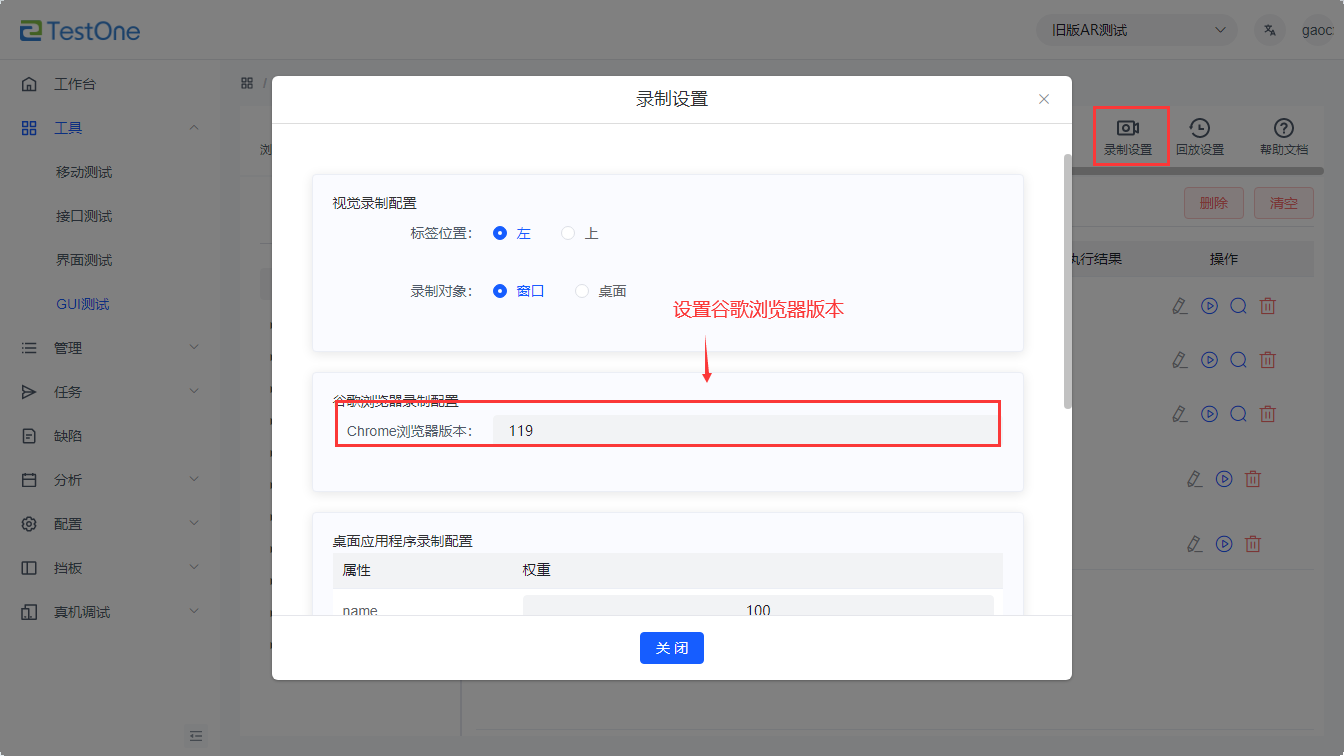The image size is (1344, 756).
Task: Click the 录制设置 camera icon
Action: tap(1128, 128)
